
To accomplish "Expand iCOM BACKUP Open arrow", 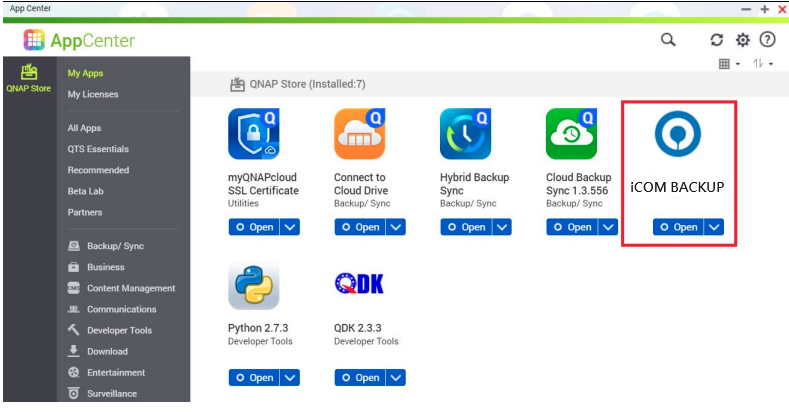I will 715,227.
